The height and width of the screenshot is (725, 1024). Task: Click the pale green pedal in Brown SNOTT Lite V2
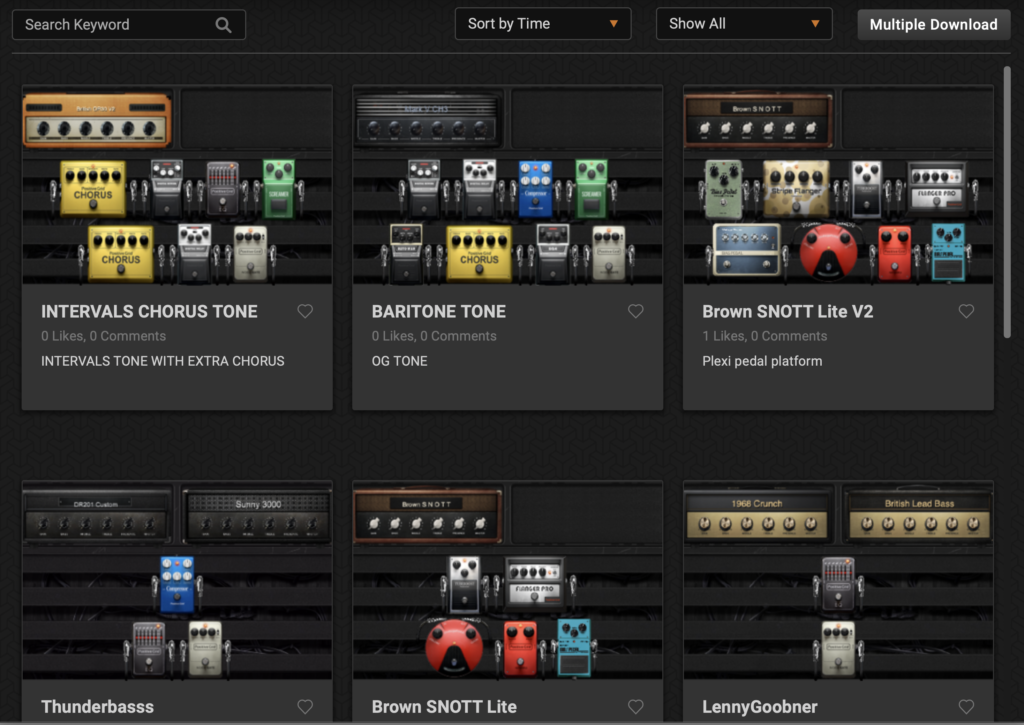(x=724, y=189)
